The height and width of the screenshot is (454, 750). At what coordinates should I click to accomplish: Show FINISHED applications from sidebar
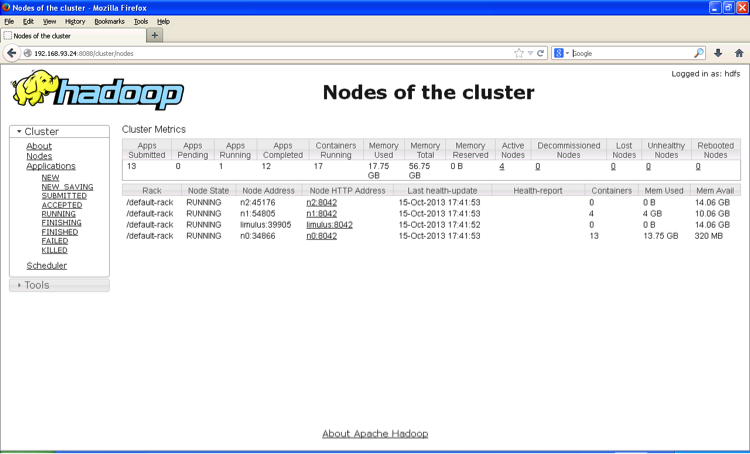coord(59,231)
